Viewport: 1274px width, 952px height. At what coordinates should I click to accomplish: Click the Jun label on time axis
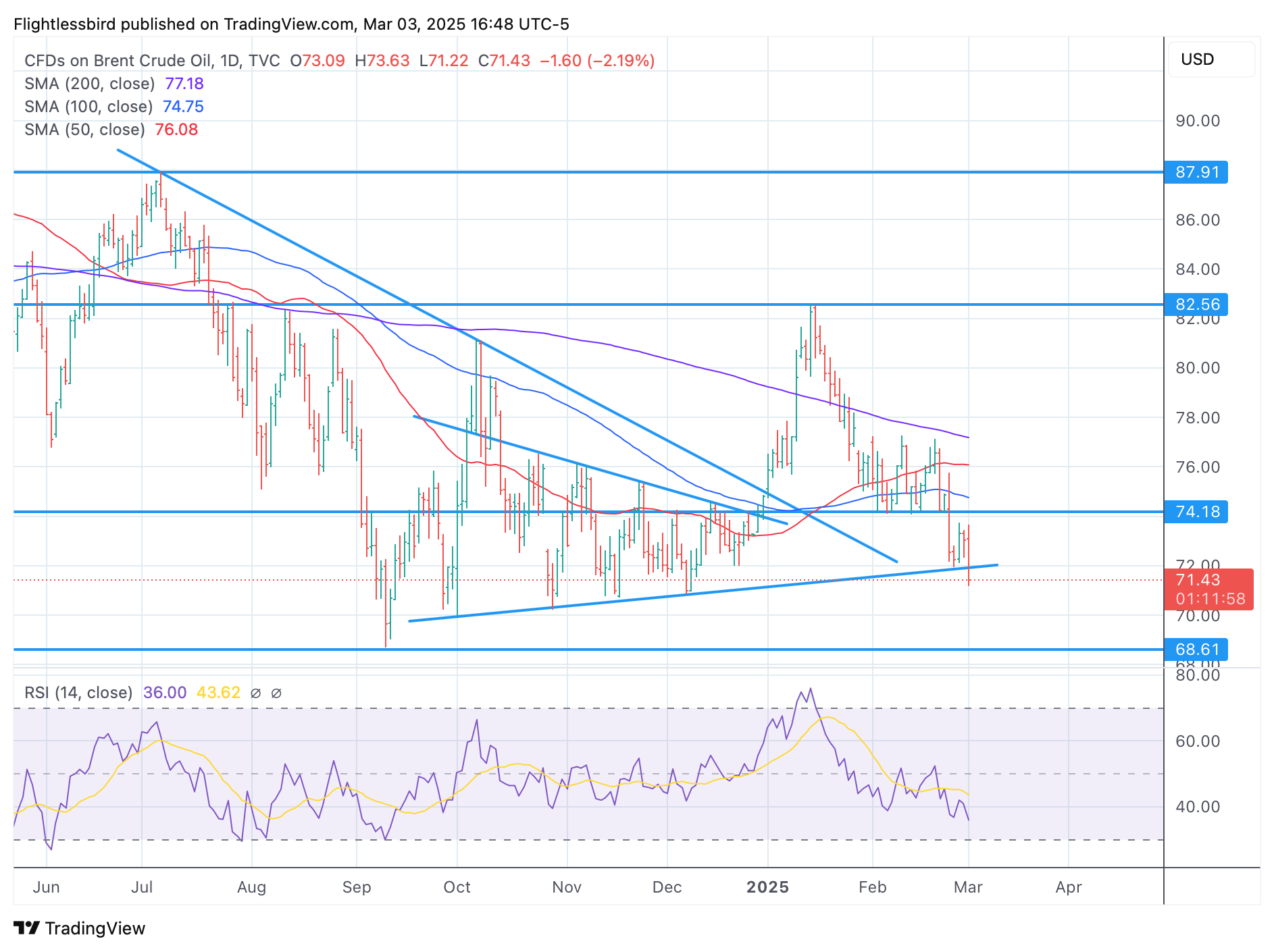point(47,887)
